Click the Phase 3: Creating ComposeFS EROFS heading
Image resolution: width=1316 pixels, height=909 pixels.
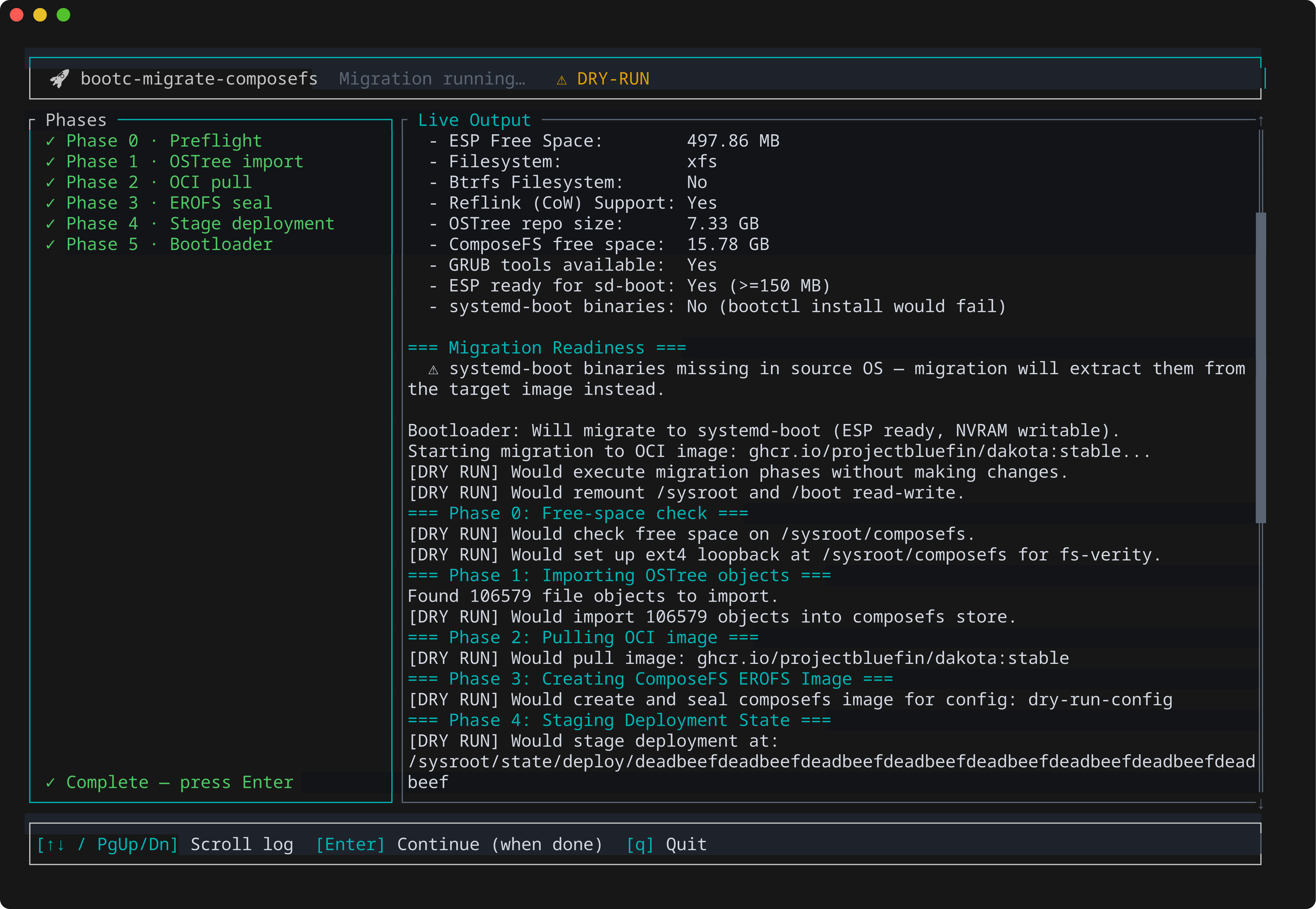coord(650,679)
